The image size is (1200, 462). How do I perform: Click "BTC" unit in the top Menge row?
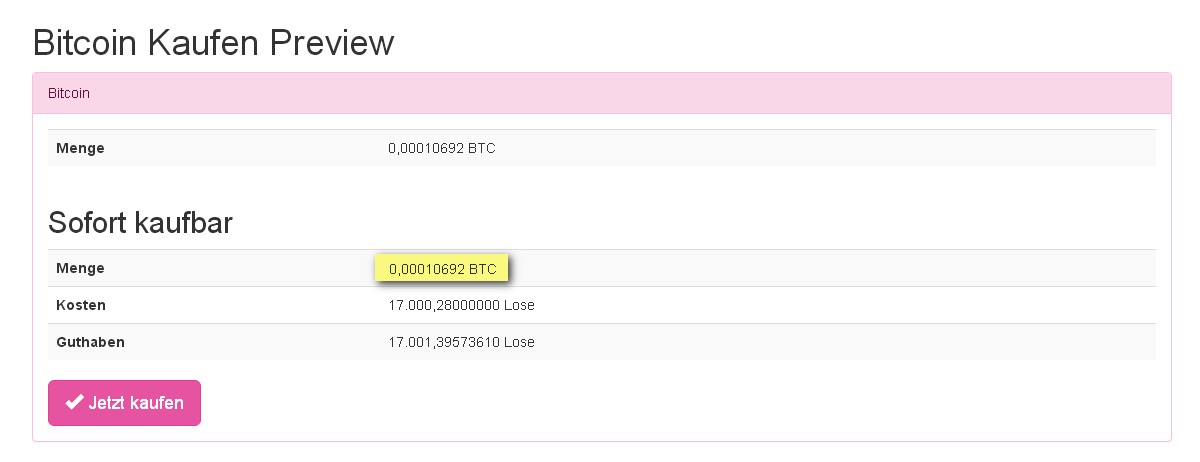click(482, 148)
